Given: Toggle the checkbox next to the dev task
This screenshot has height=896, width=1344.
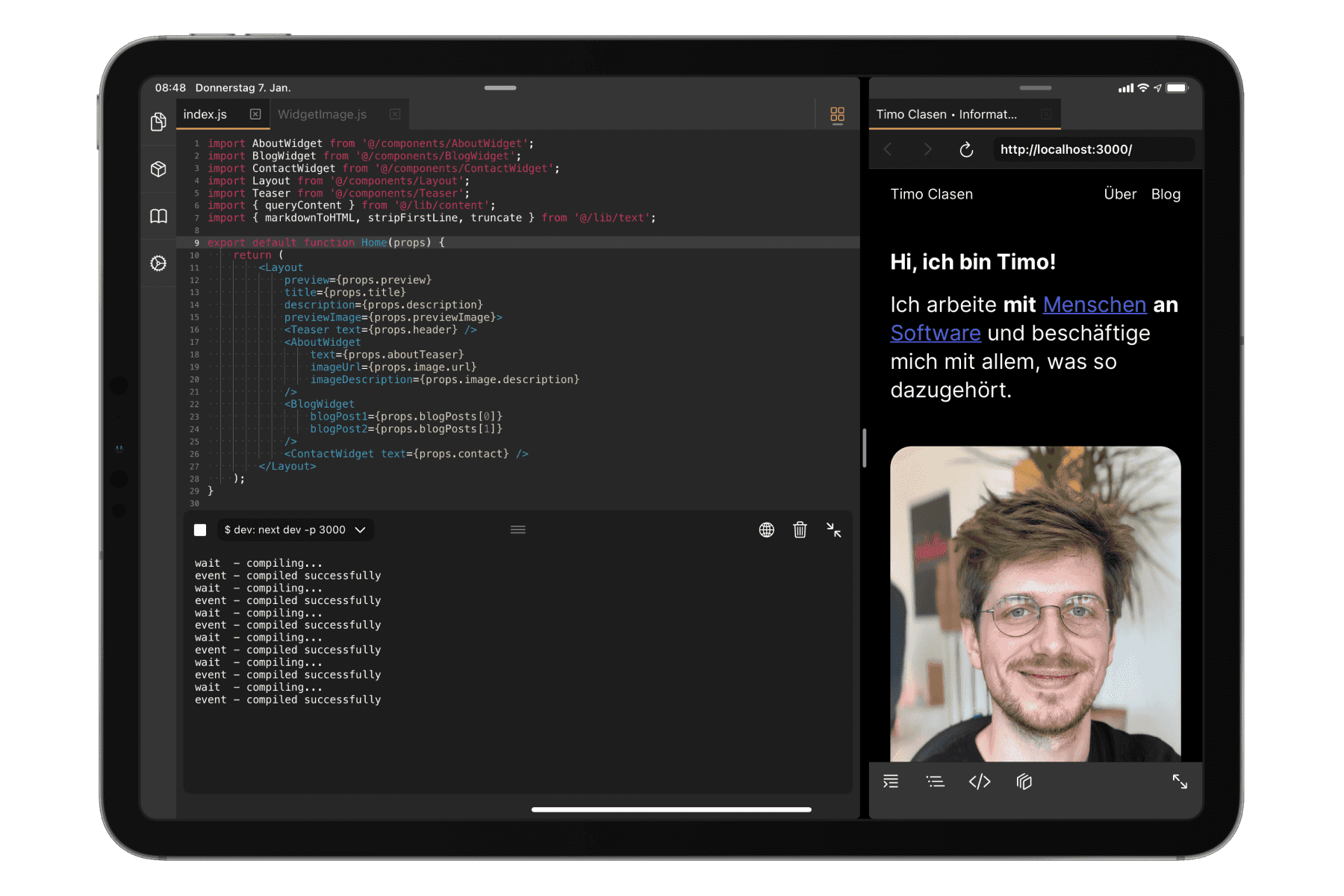Looking at the screenshot, I should tap(199, 529).
